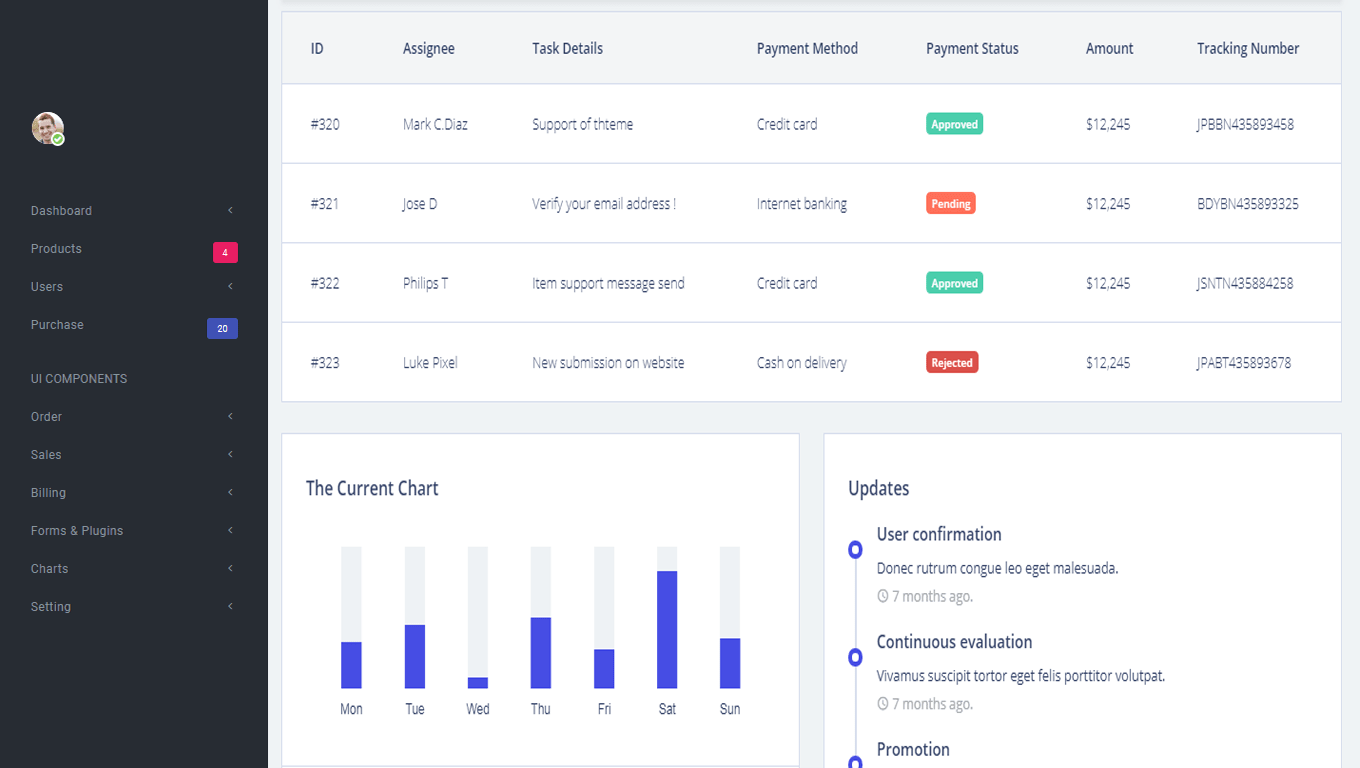
Task: Click order ID #321
Action: pyautogui.click(x=325, y=204)
